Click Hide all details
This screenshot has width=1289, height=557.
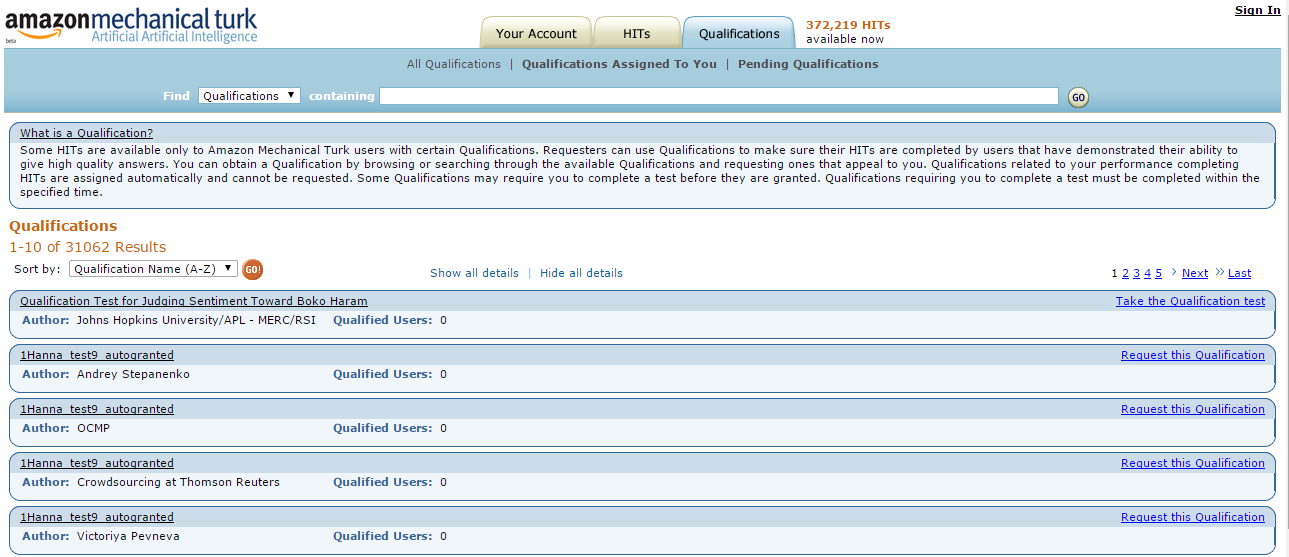[581, 273]
